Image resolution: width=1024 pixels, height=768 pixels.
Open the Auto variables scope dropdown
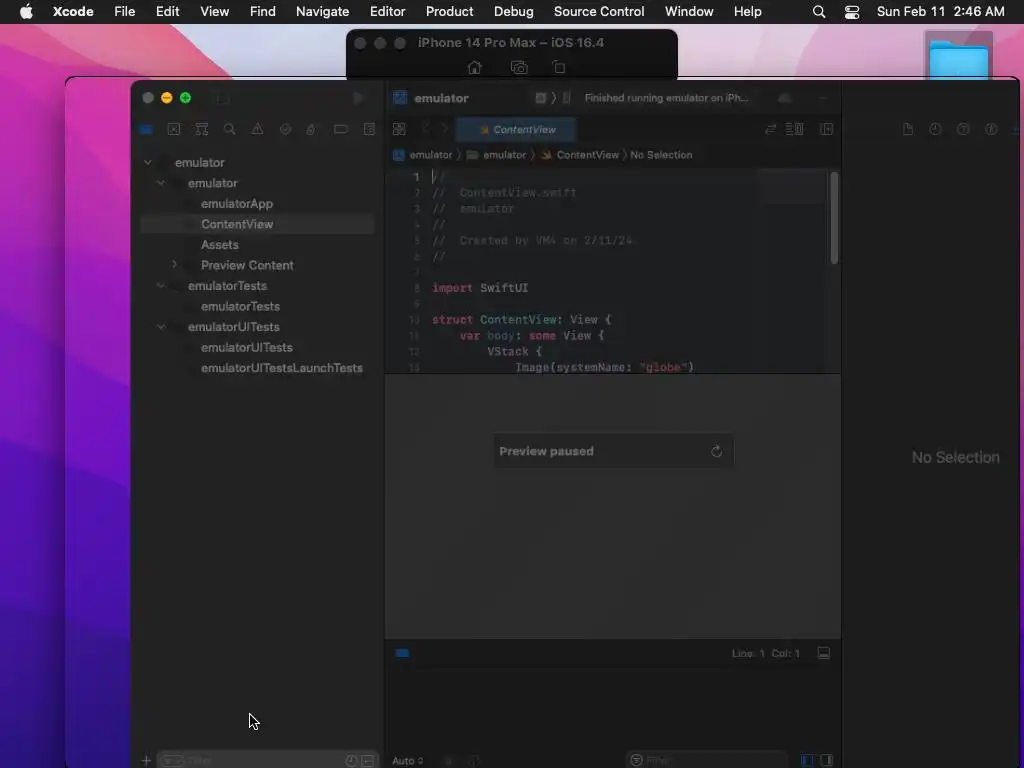pos(408,761)
